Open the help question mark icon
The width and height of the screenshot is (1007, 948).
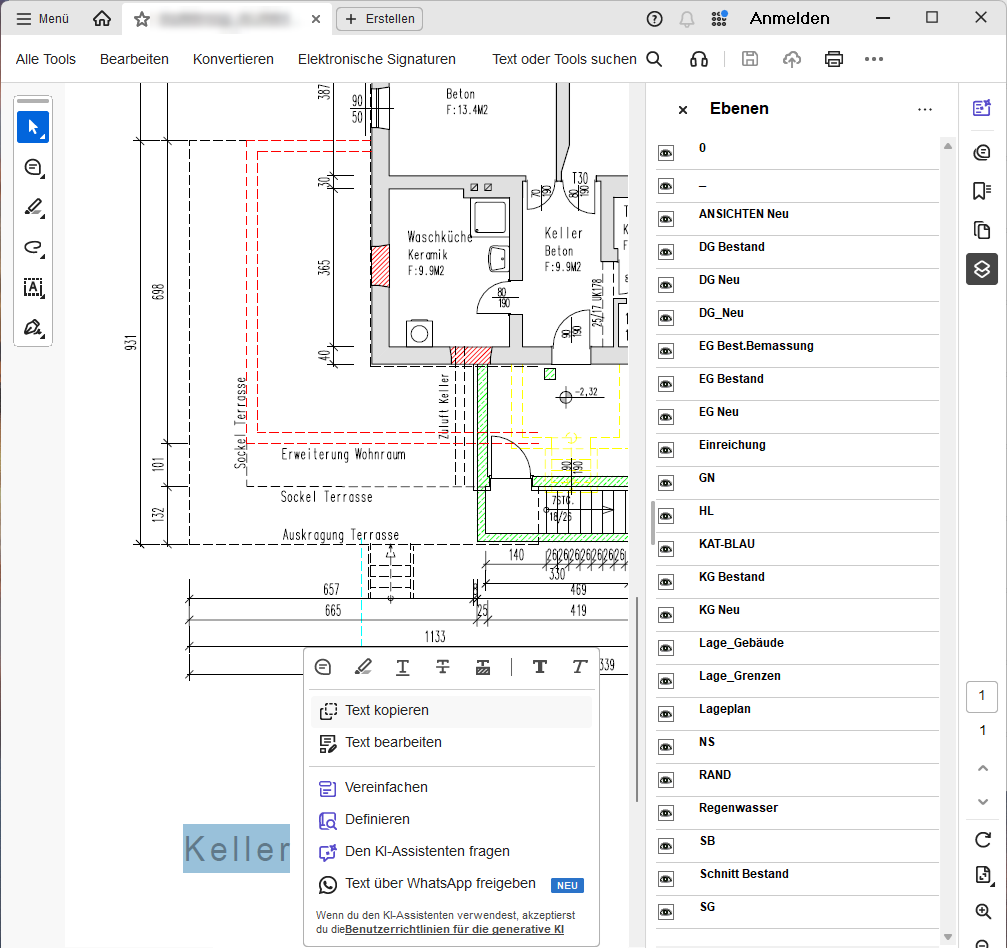pos(654,19)
